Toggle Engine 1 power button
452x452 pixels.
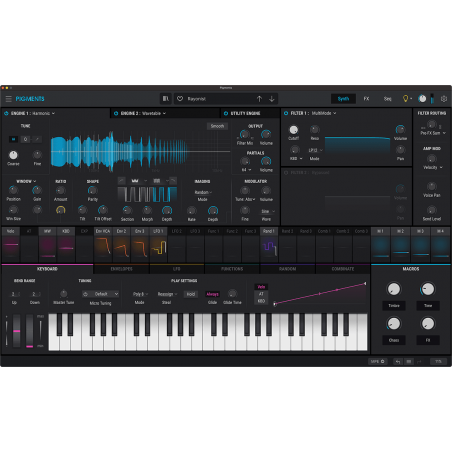click(6, 113)
